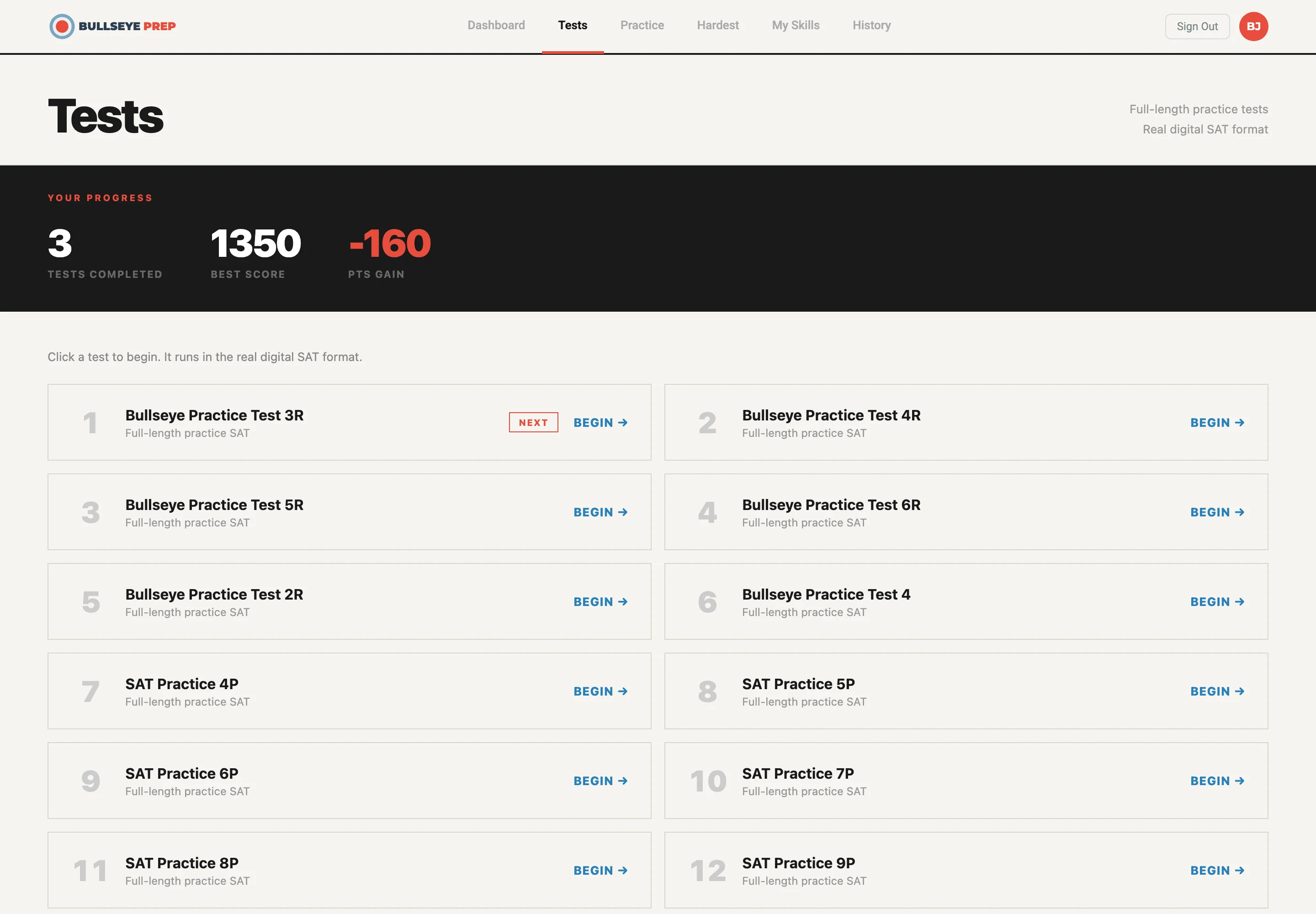
Task: Open the Practice tab
Action: [x=642, y=25]
